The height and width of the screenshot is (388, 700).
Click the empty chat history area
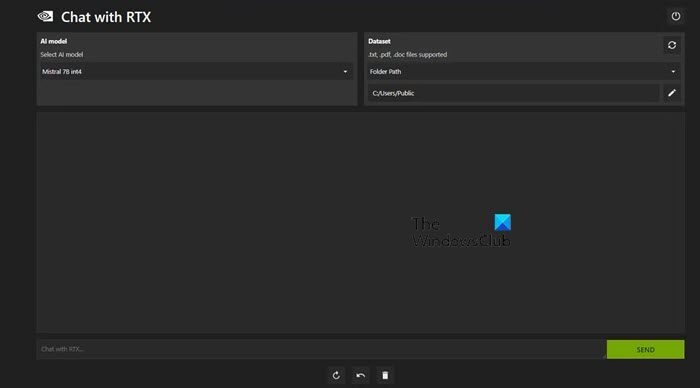point(360,222)
